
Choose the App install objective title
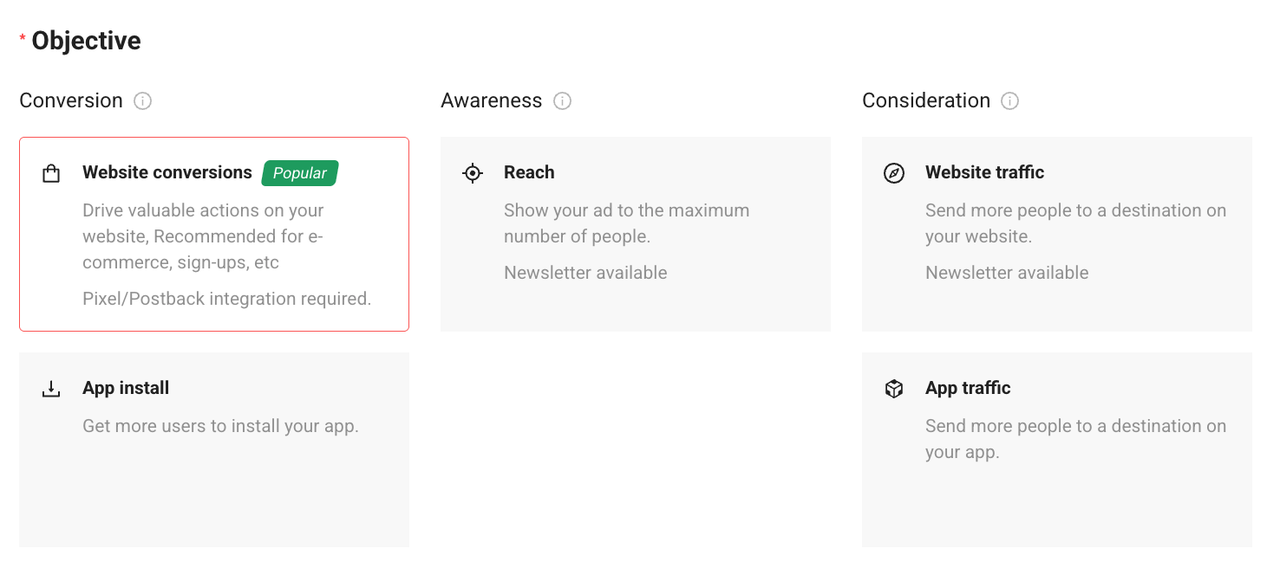[126, 388]
